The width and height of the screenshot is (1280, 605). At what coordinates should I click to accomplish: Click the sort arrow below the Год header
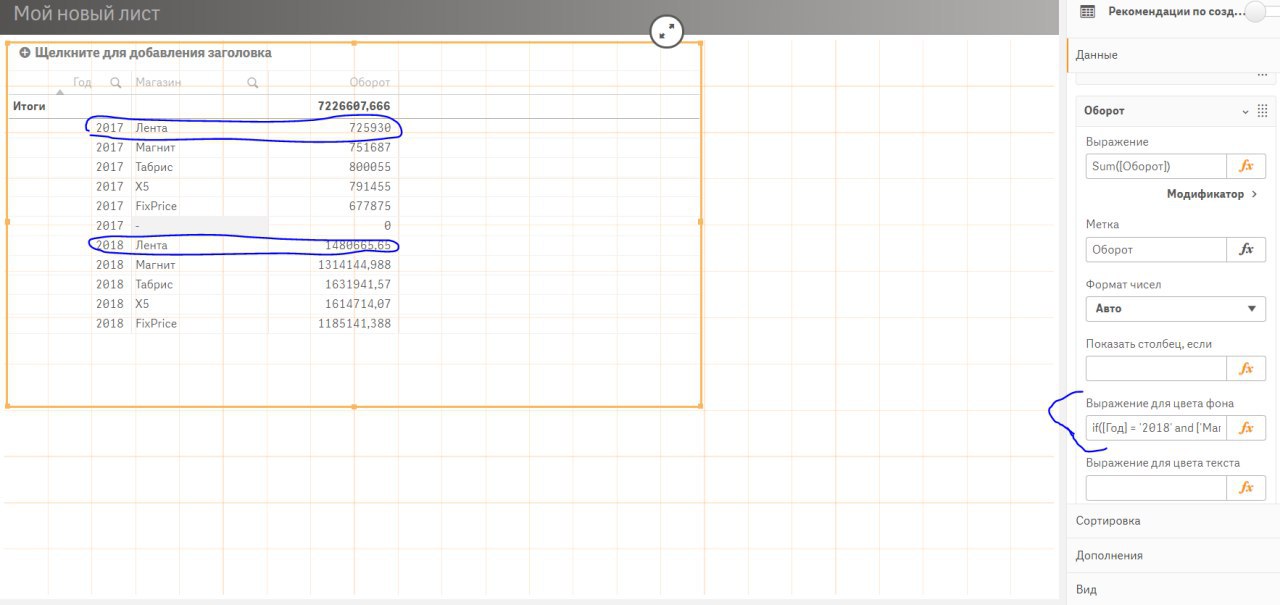pyautogui.click(x=59, y=92)
